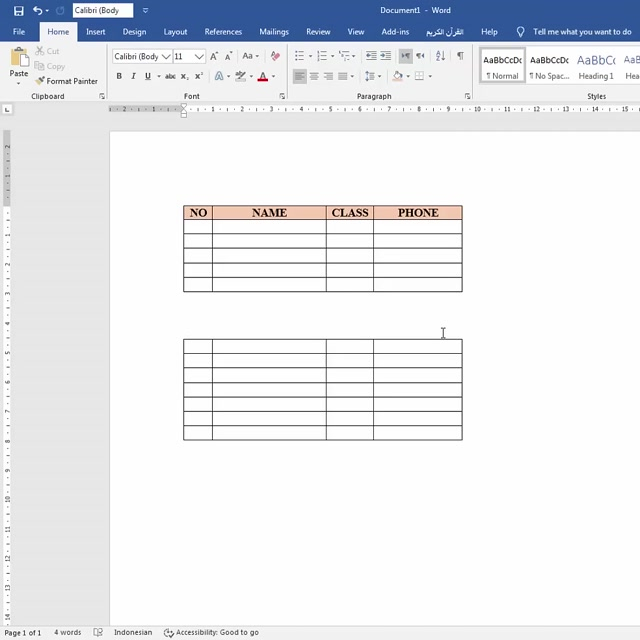Click the Save icon in quick access toolbar
The height and width of the screenshot is (640, 640).
18,10
